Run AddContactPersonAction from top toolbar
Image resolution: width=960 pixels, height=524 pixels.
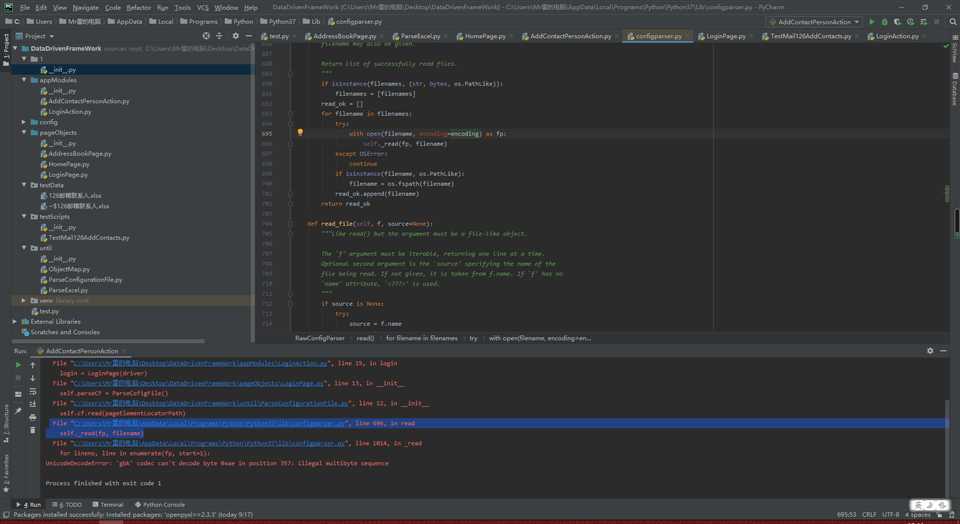tap(872, 21)
